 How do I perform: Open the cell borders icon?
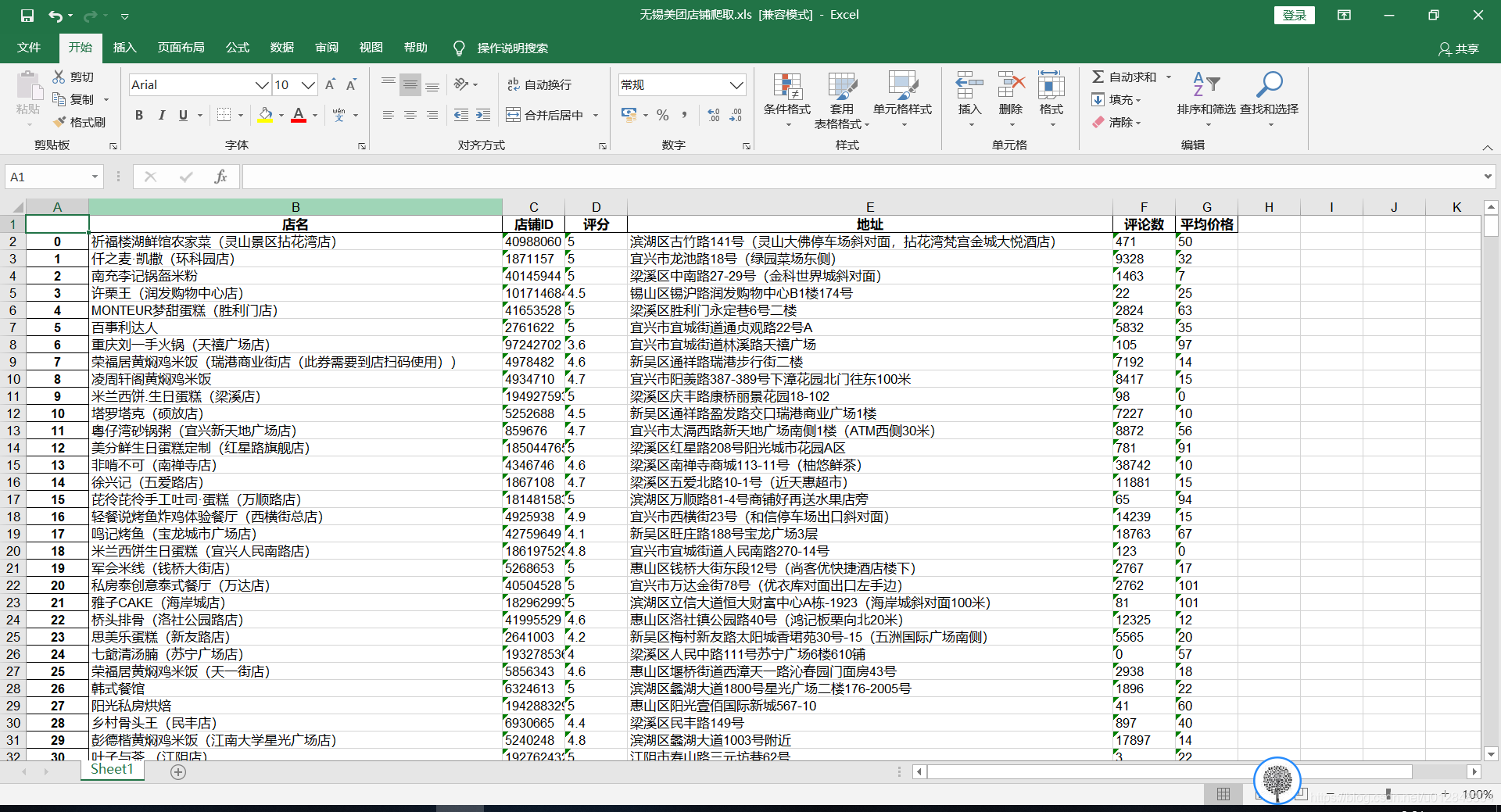[224, 115]
